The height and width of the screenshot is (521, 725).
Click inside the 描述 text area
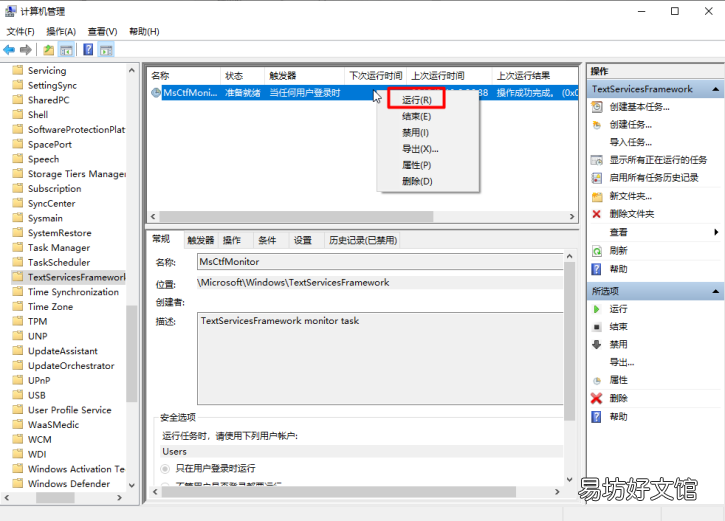380,359
